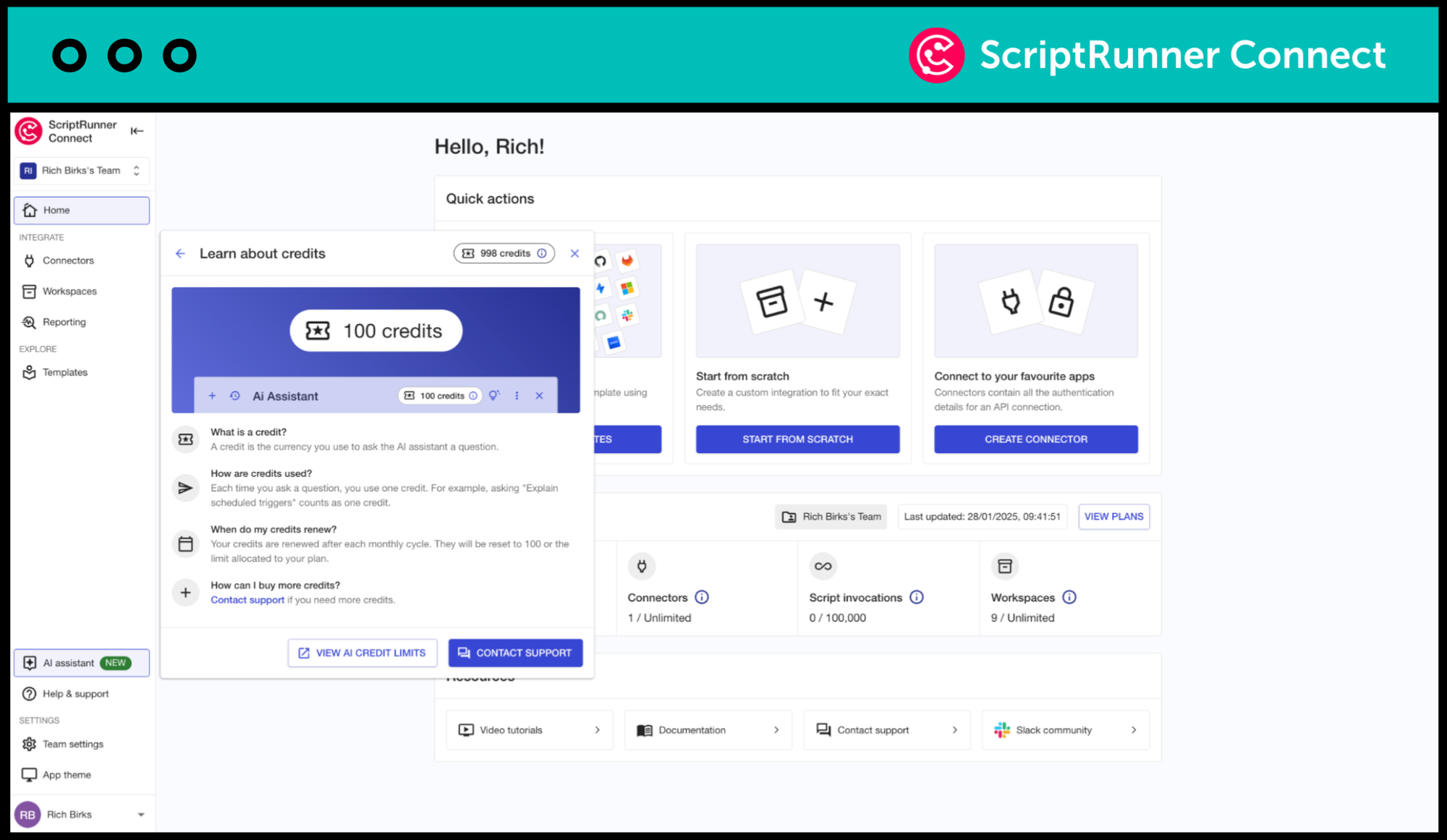Click the Slack logo on Slack community card
The width and height of the screenshot is (1447, 840).
point(1002,730)
